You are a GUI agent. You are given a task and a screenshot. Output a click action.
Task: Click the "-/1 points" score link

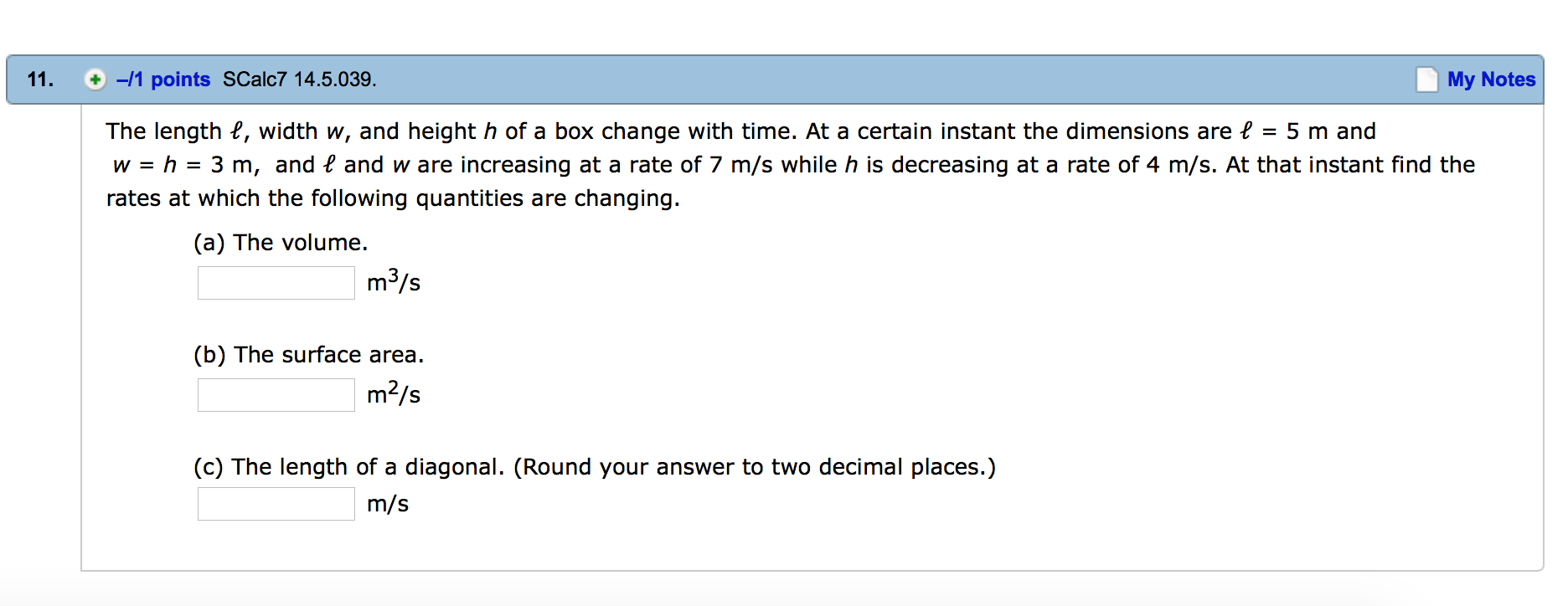[161, 80]
